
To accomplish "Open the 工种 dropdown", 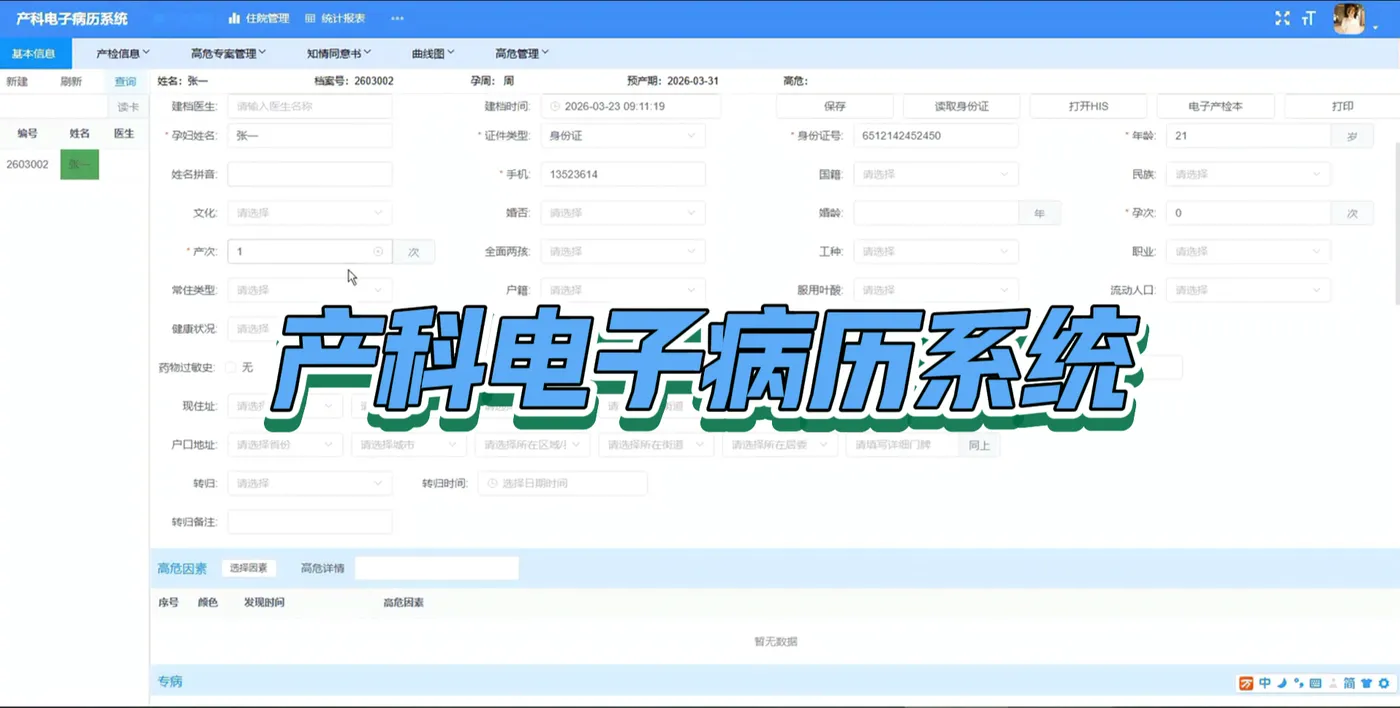I will 935,252.
